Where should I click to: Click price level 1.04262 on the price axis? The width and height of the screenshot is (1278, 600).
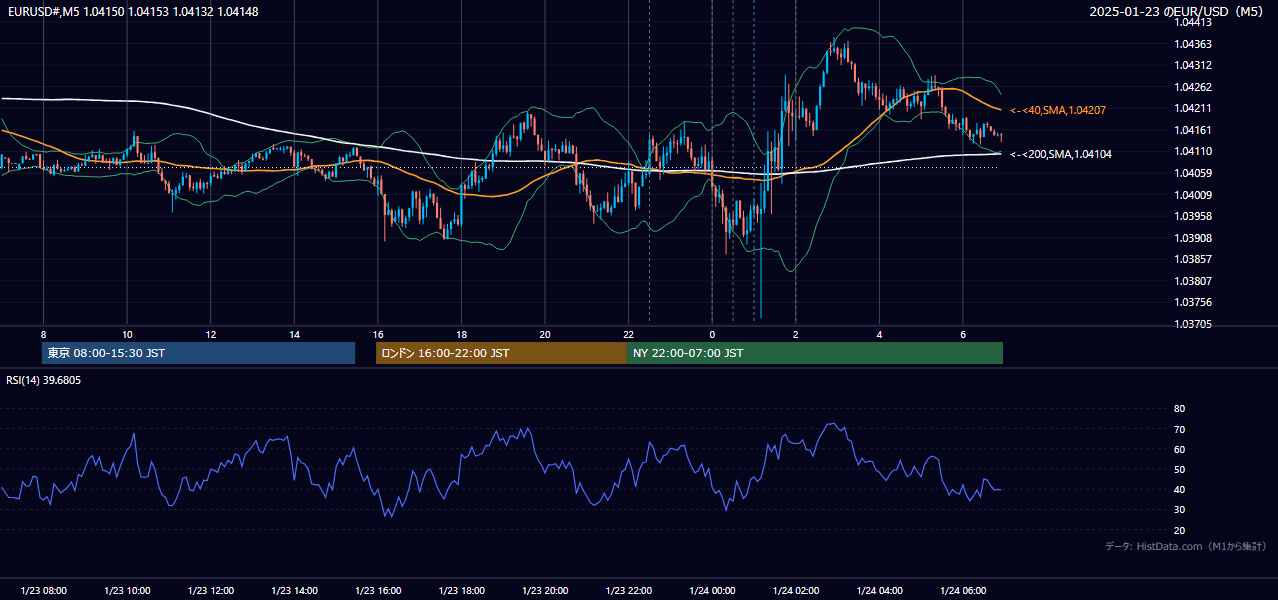tap(1192, 87)
